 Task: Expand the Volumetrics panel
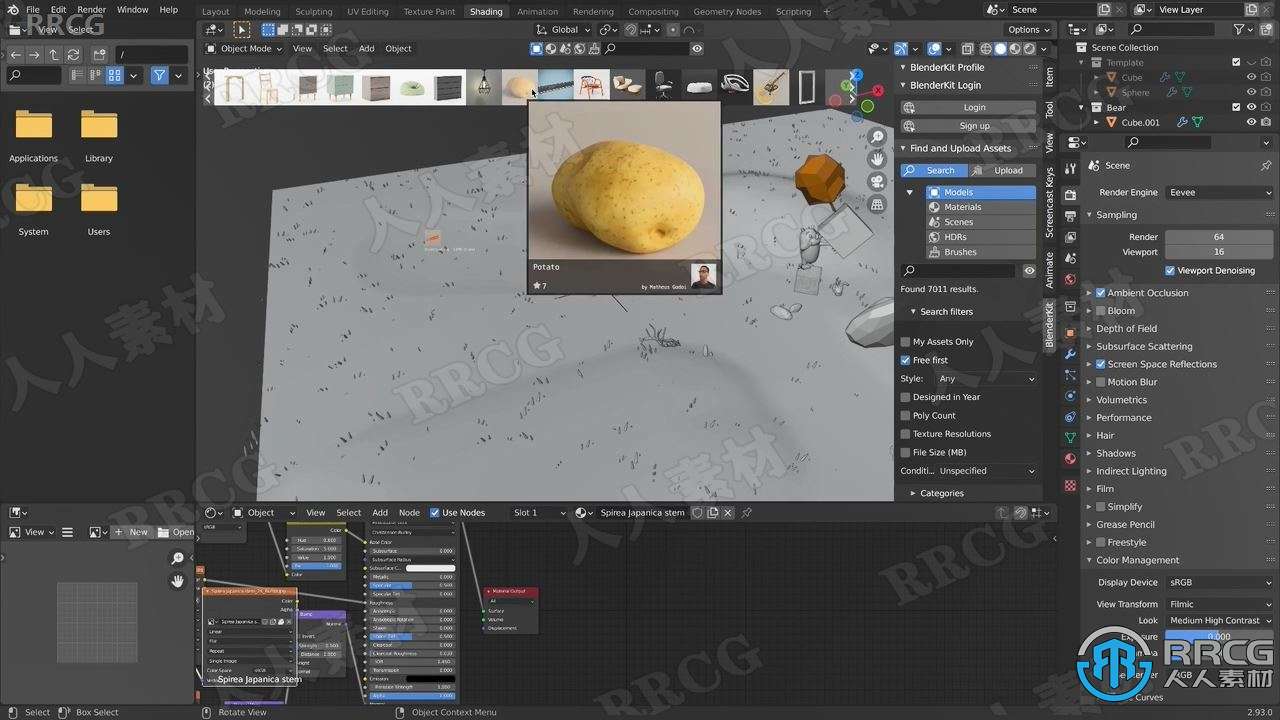coord(1121,400)
